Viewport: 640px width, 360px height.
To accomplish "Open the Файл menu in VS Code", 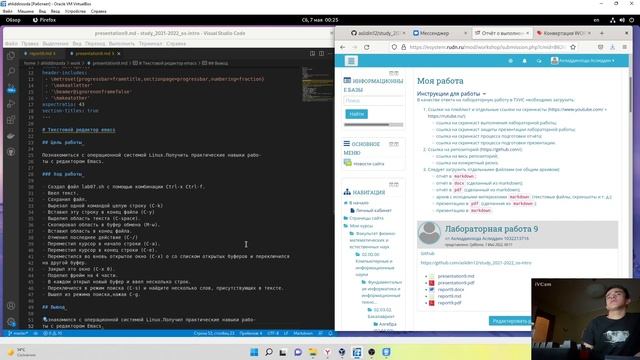I will point(11,44).
